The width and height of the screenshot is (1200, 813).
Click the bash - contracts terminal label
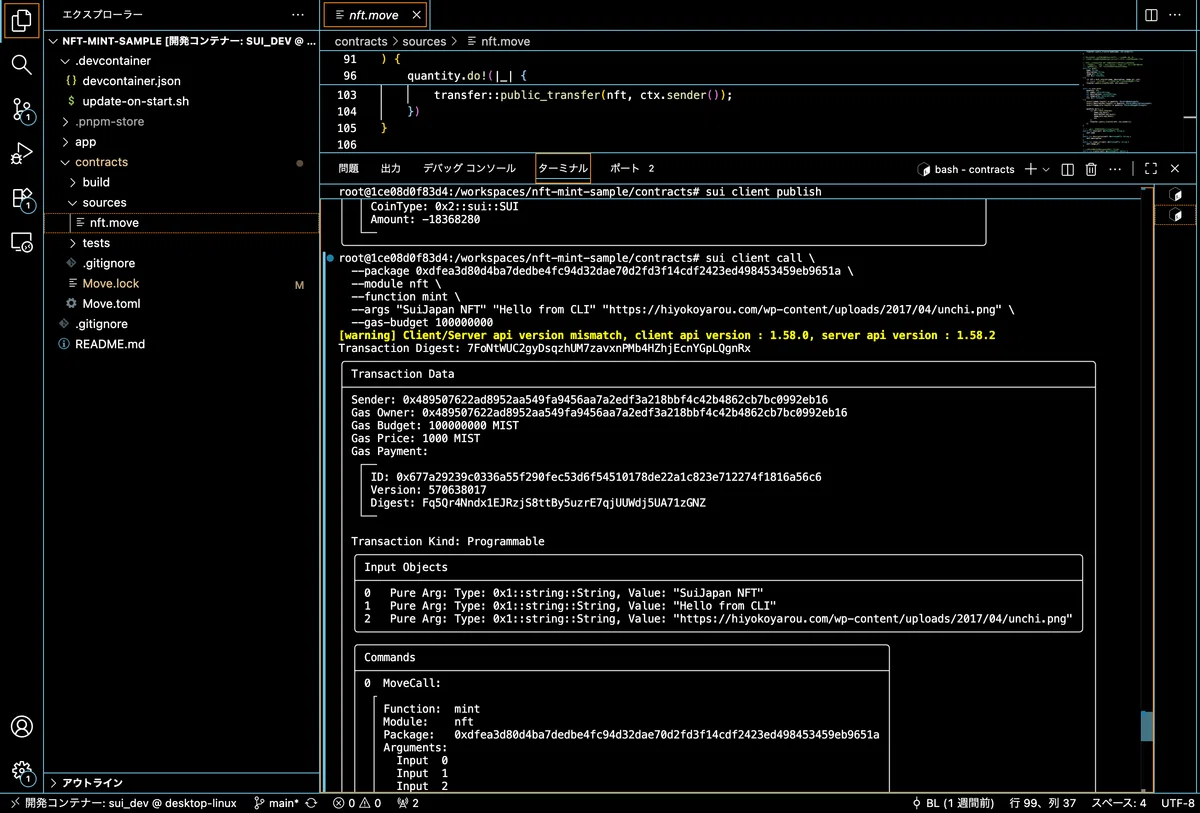pyautogui.click(x=966, y=169)
